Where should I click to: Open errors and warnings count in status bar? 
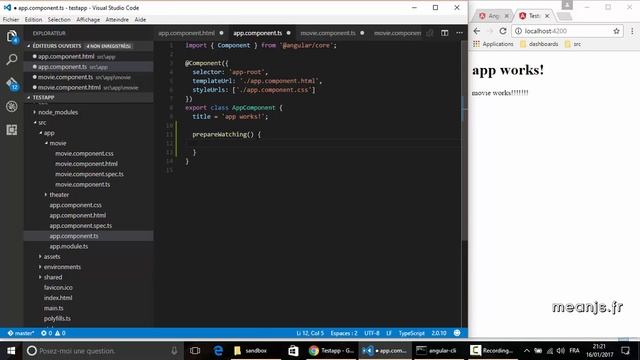pyautogui.click(x=53, y=333)
